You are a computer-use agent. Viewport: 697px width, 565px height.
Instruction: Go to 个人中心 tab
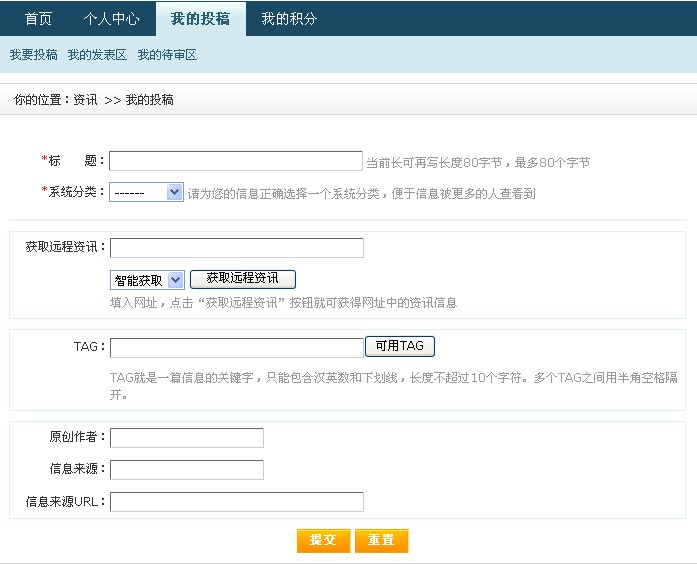coord(111,19)
